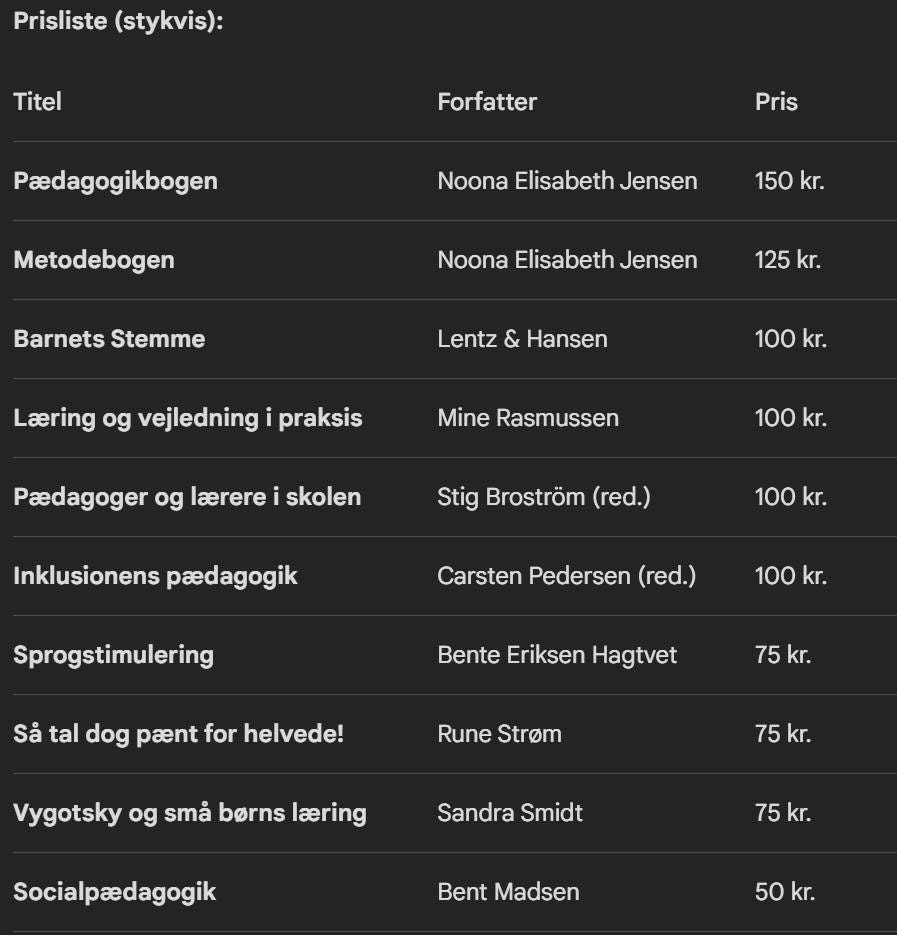Click the "Socialpædagogik" title cell
897x935 pixels.
tap(115, 892)
